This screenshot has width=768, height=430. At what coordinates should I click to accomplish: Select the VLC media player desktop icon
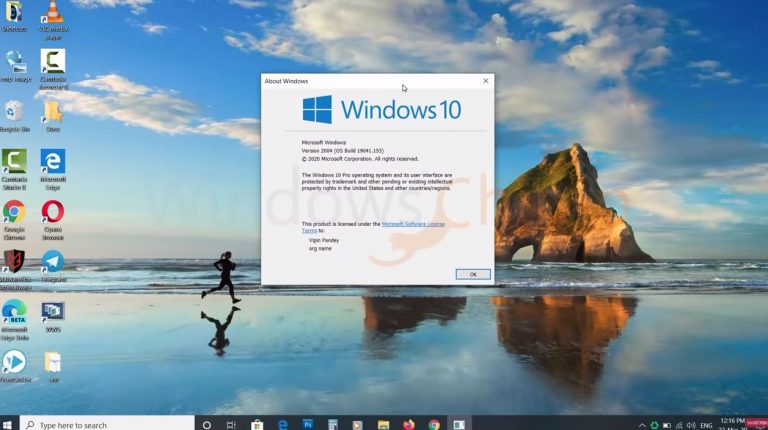[53, 20]
